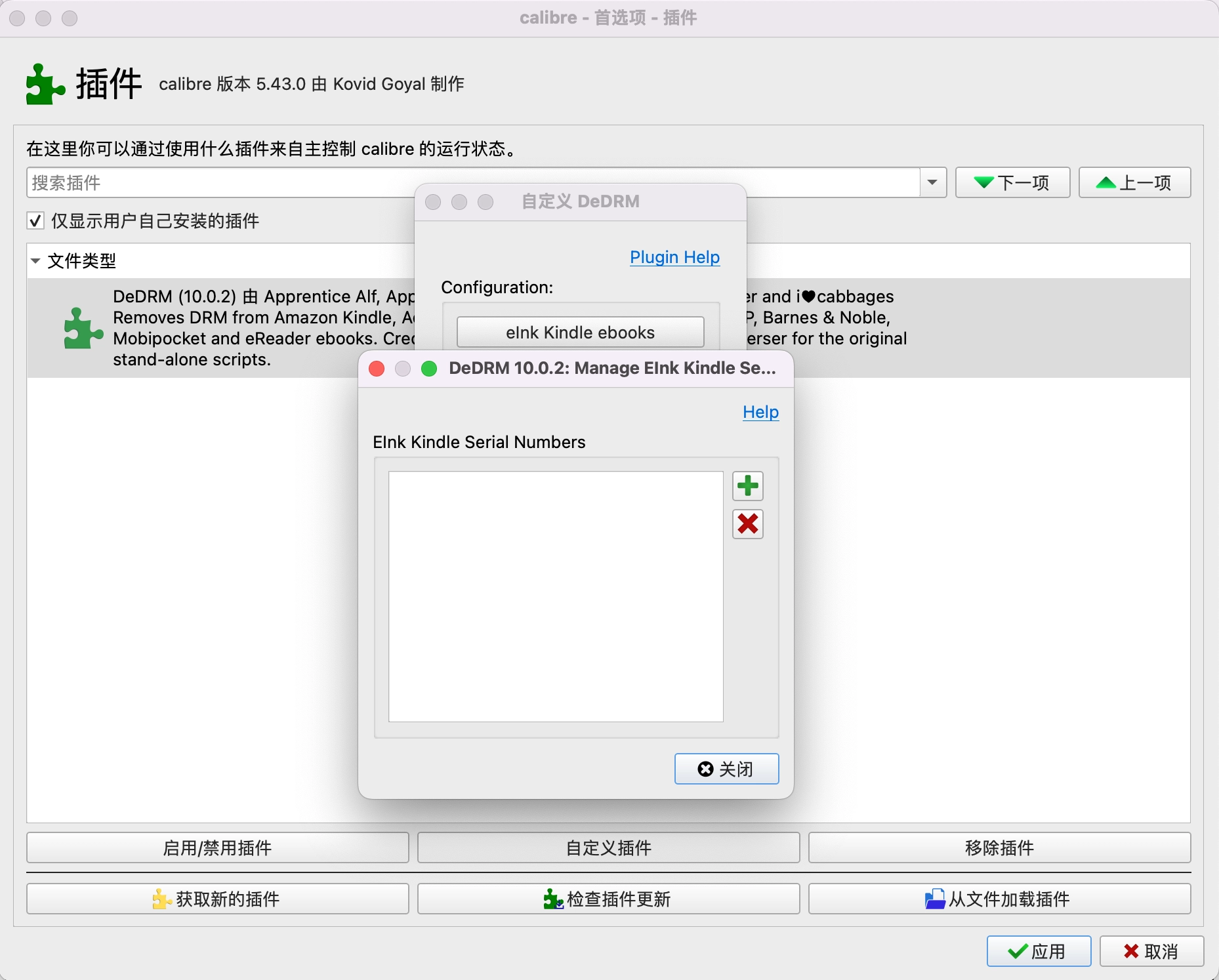Go to next match with 下一项
Screen dimensions: 1219x980
(x=1012, y=182)
